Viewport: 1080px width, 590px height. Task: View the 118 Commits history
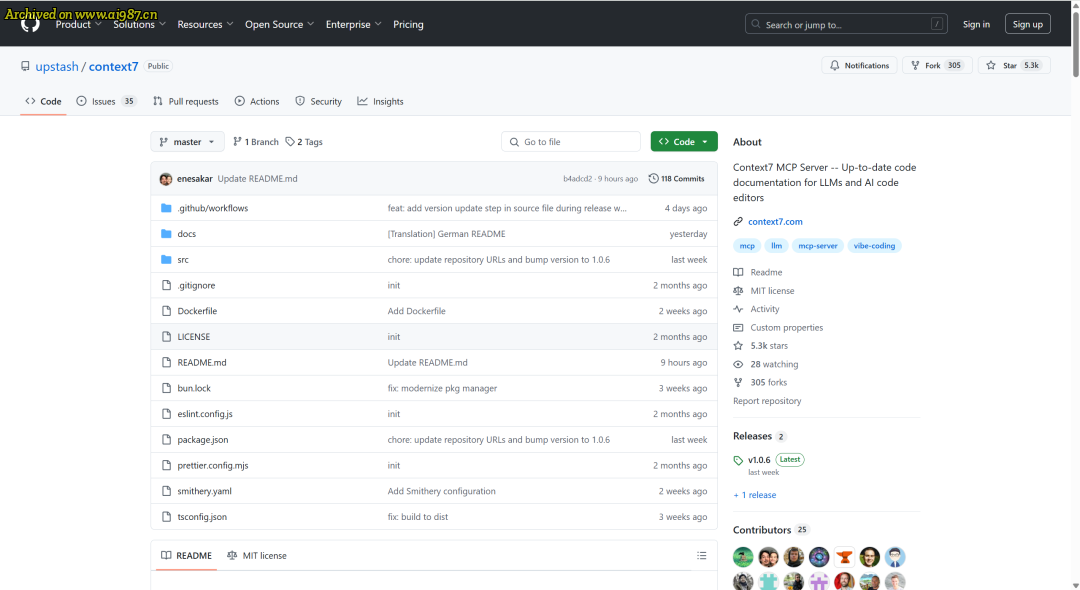tap(676, 179)
